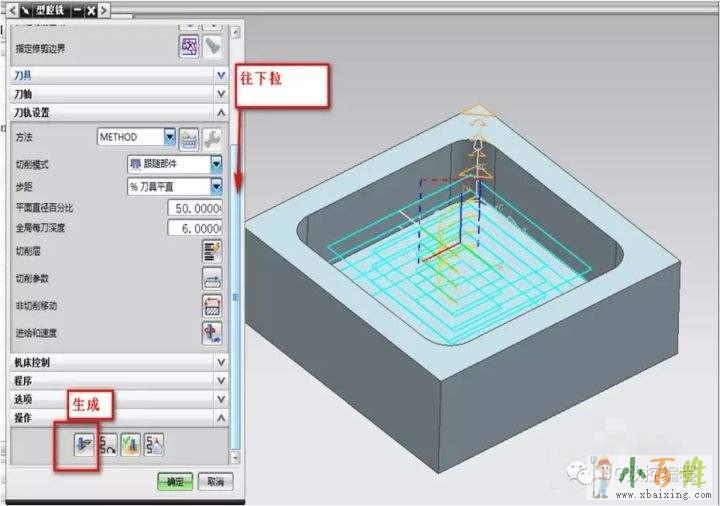
Task: Click the create new method icon
Action: click(x=189, y=137)
